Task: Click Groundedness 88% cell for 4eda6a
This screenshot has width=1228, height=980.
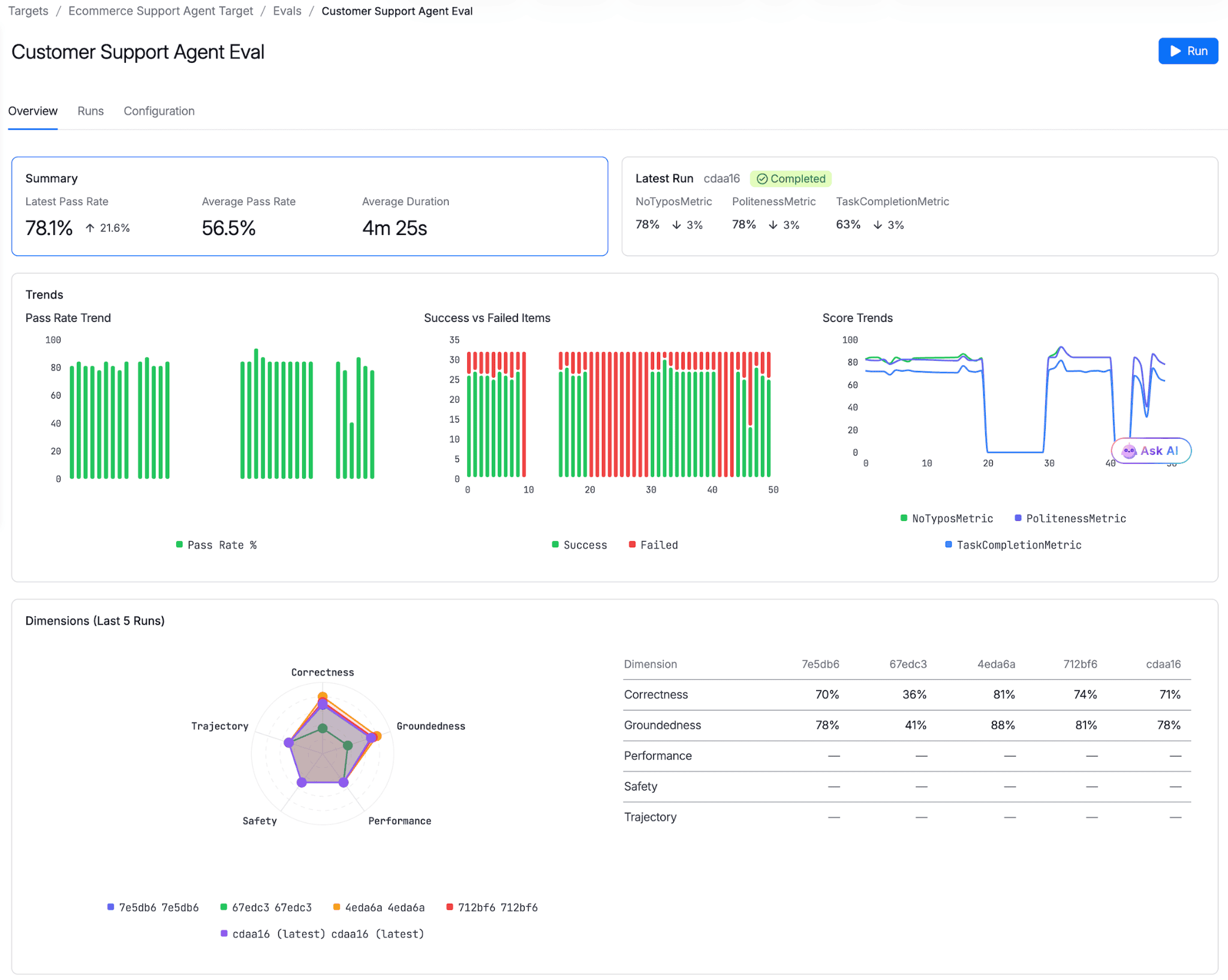Action: [x=1003, y=725]
